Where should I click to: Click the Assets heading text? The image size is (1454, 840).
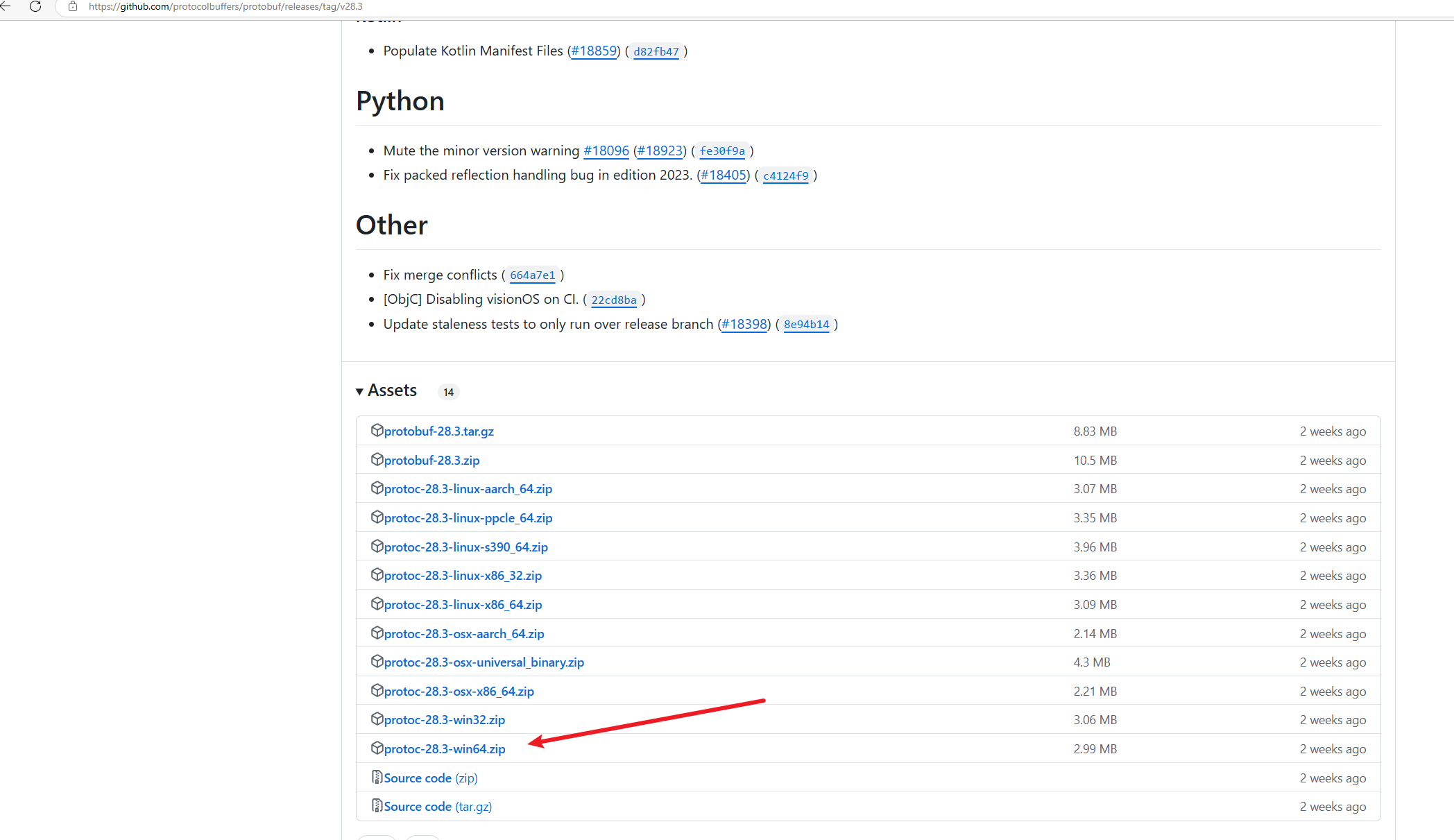392,391
